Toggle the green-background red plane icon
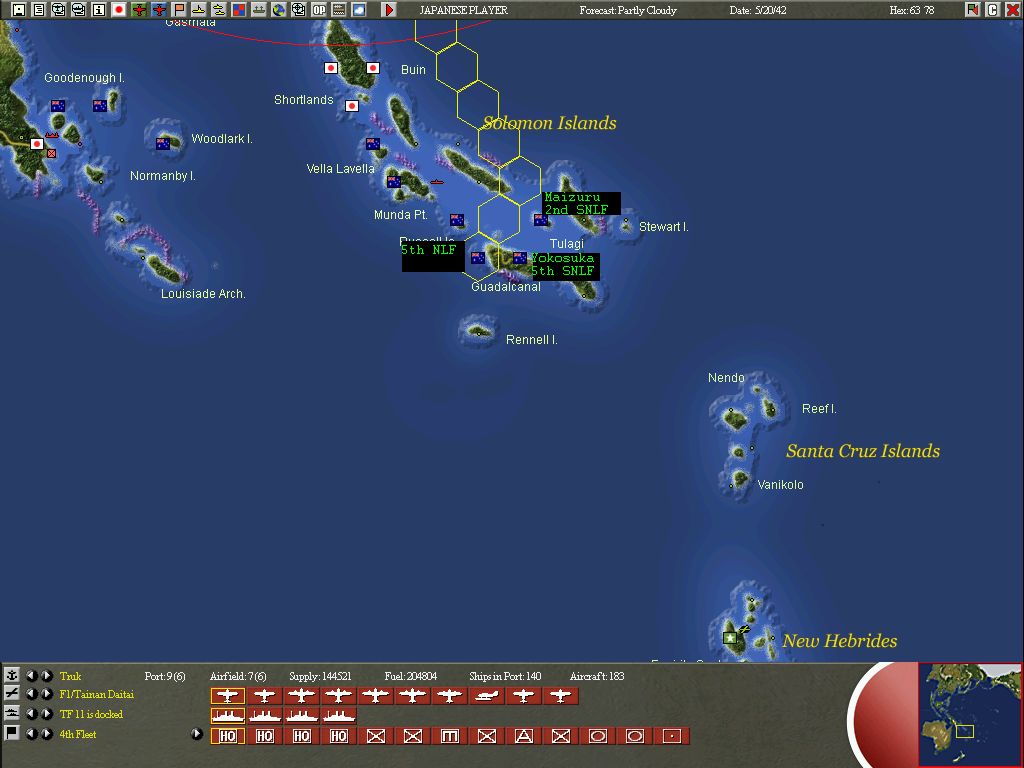 coord(138,10)
